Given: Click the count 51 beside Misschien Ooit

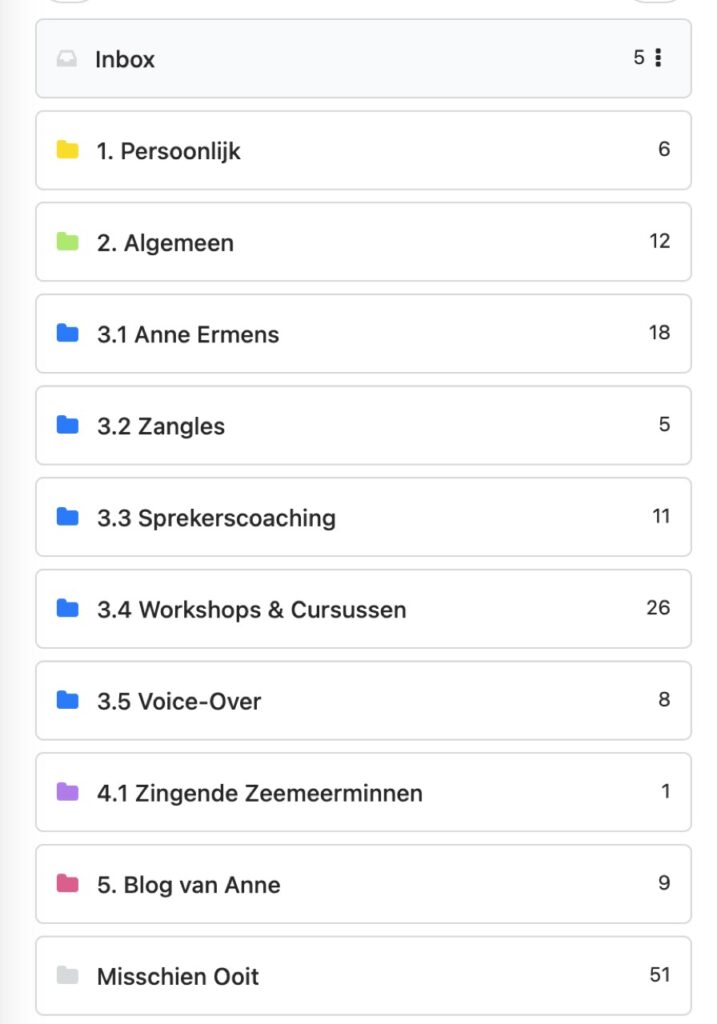Looking at the screenshot, I should (658, 975).
